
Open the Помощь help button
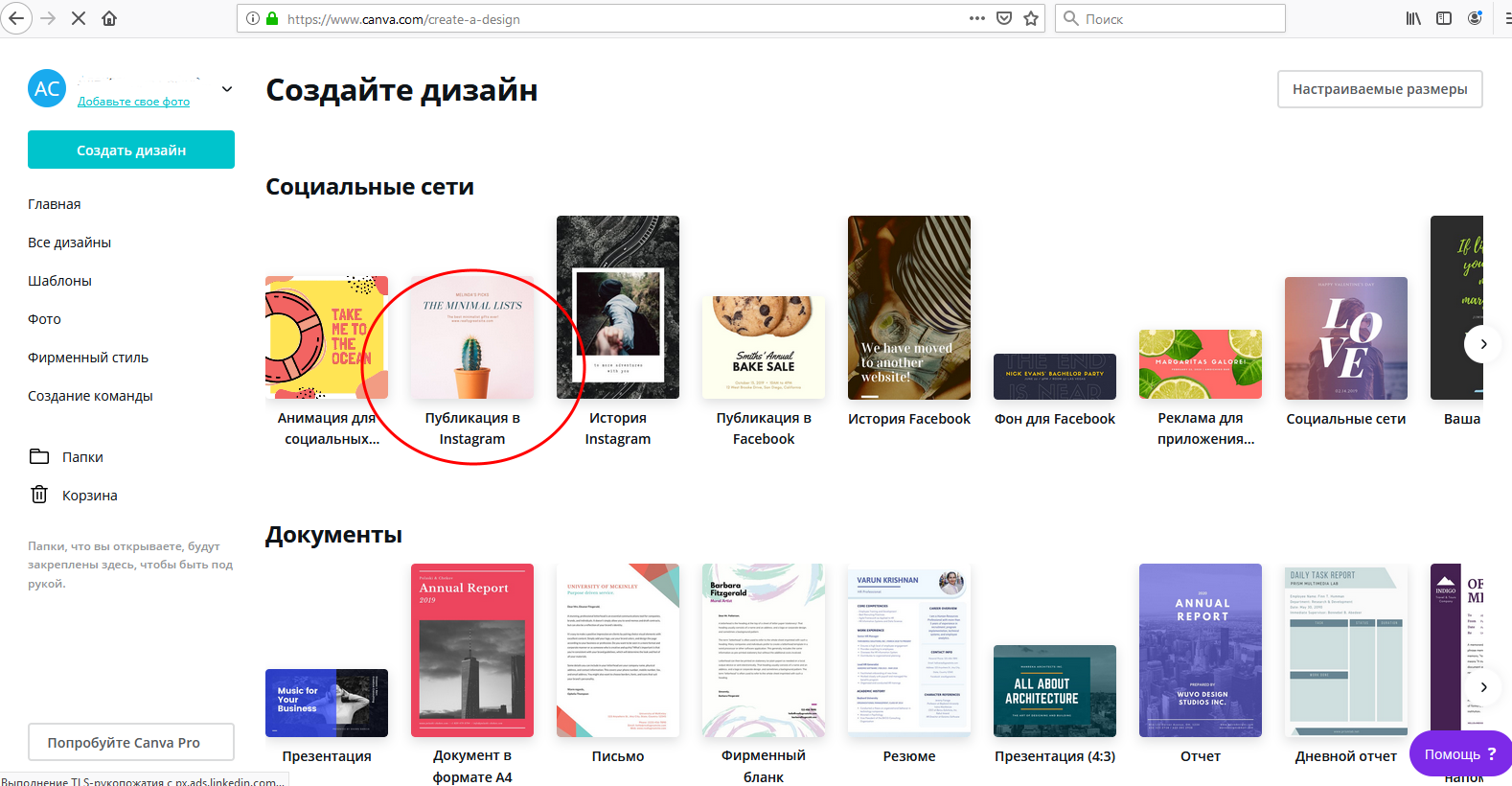(1460, 754)
